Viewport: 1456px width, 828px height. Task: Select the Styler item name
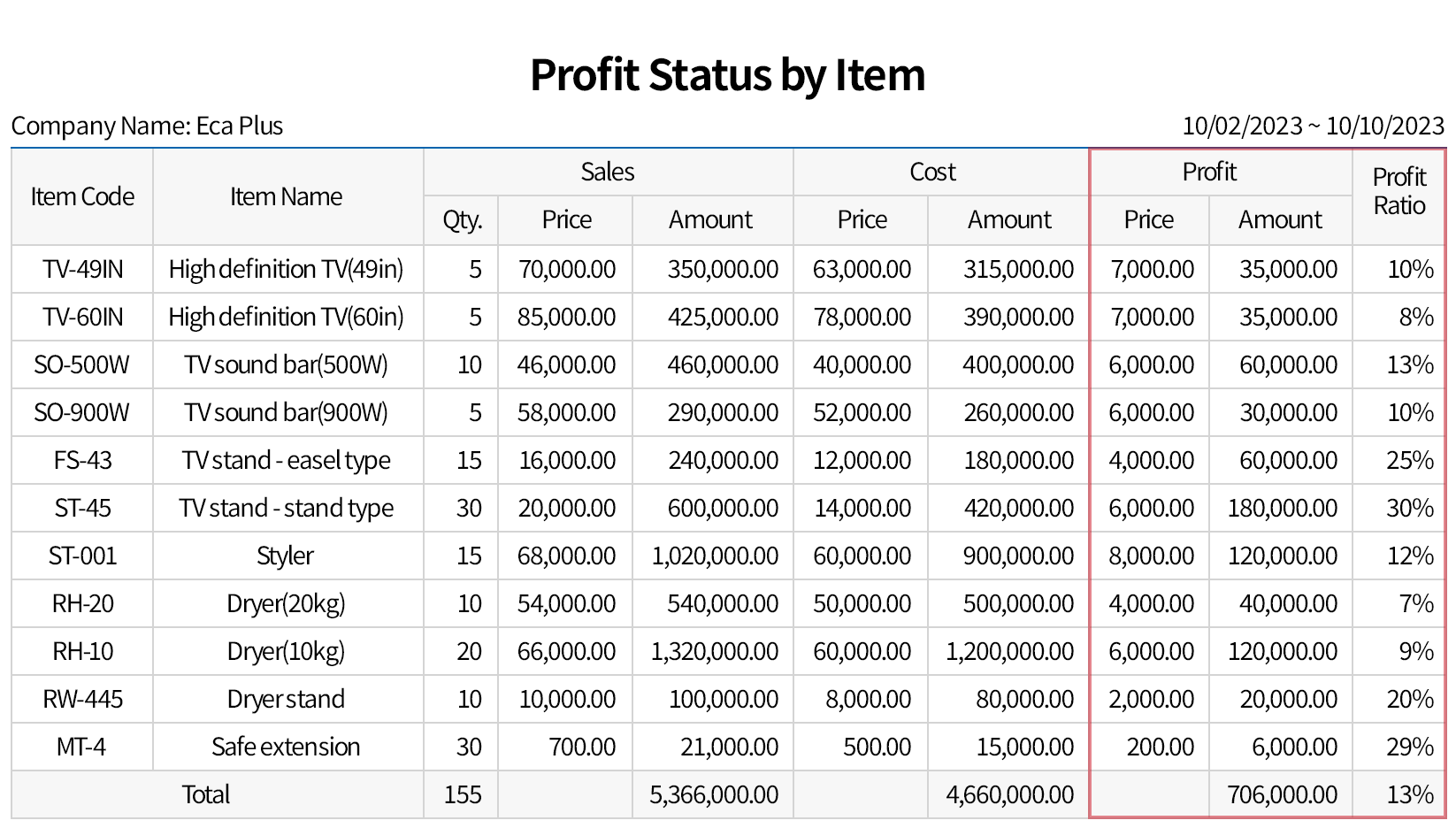pyautogui.click(x=286, y=556)
